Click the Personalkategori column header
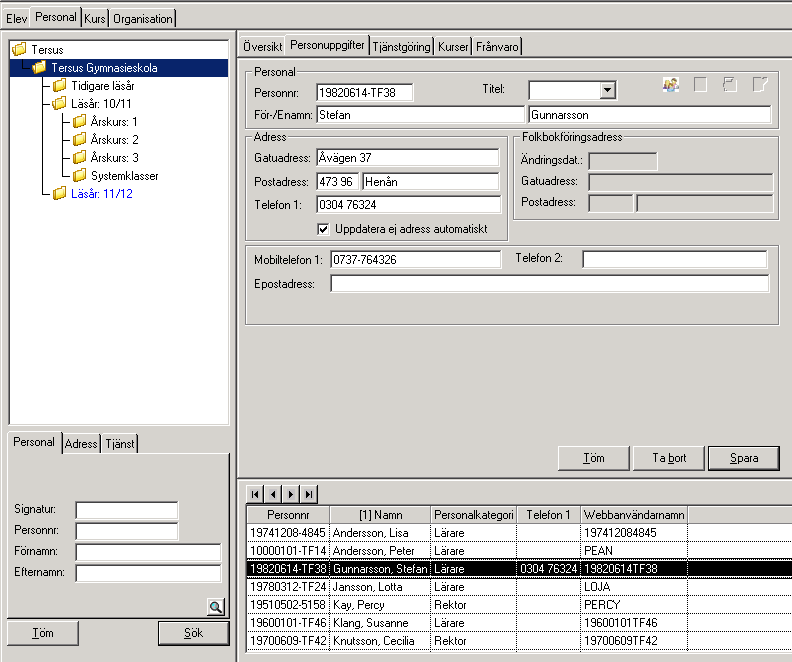 [473, 515]
